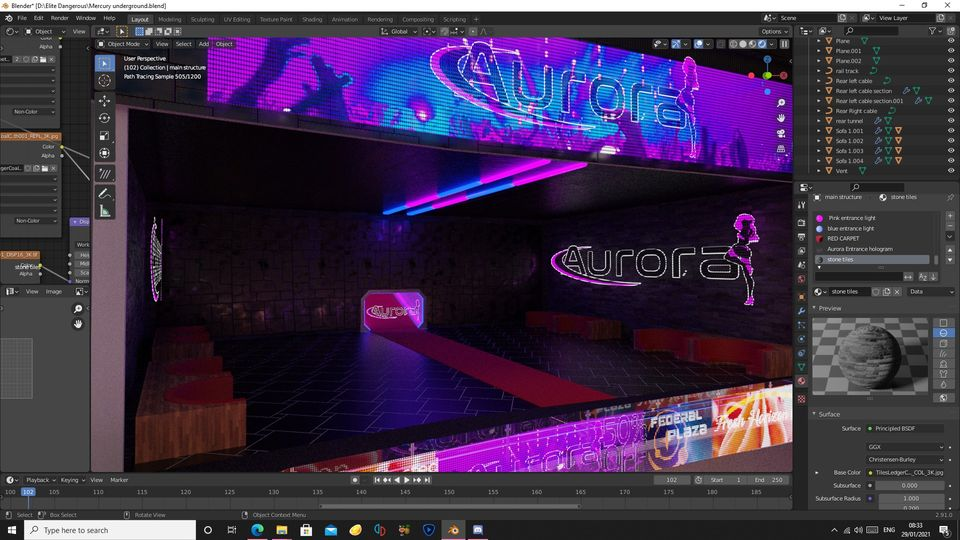Select flat plane material preview shape
The height and width of the screenshot is (540, 960).
click(943, 323)
